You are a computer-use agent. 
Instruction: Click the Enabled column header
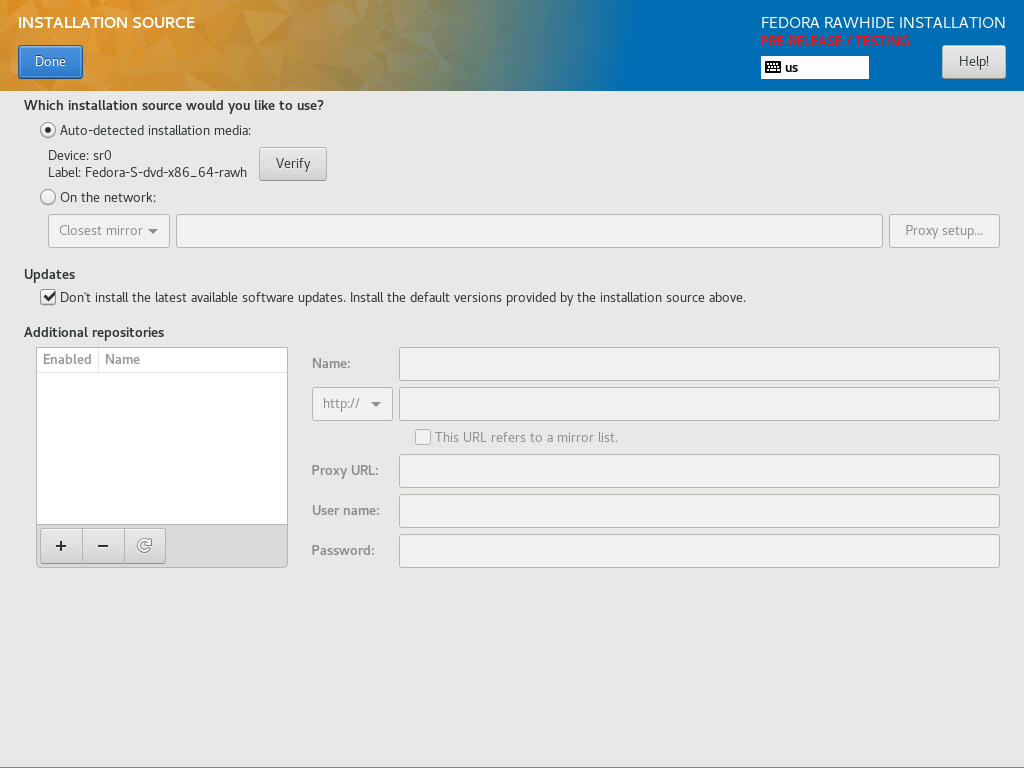pyautogui.click(x=67, y=360)
